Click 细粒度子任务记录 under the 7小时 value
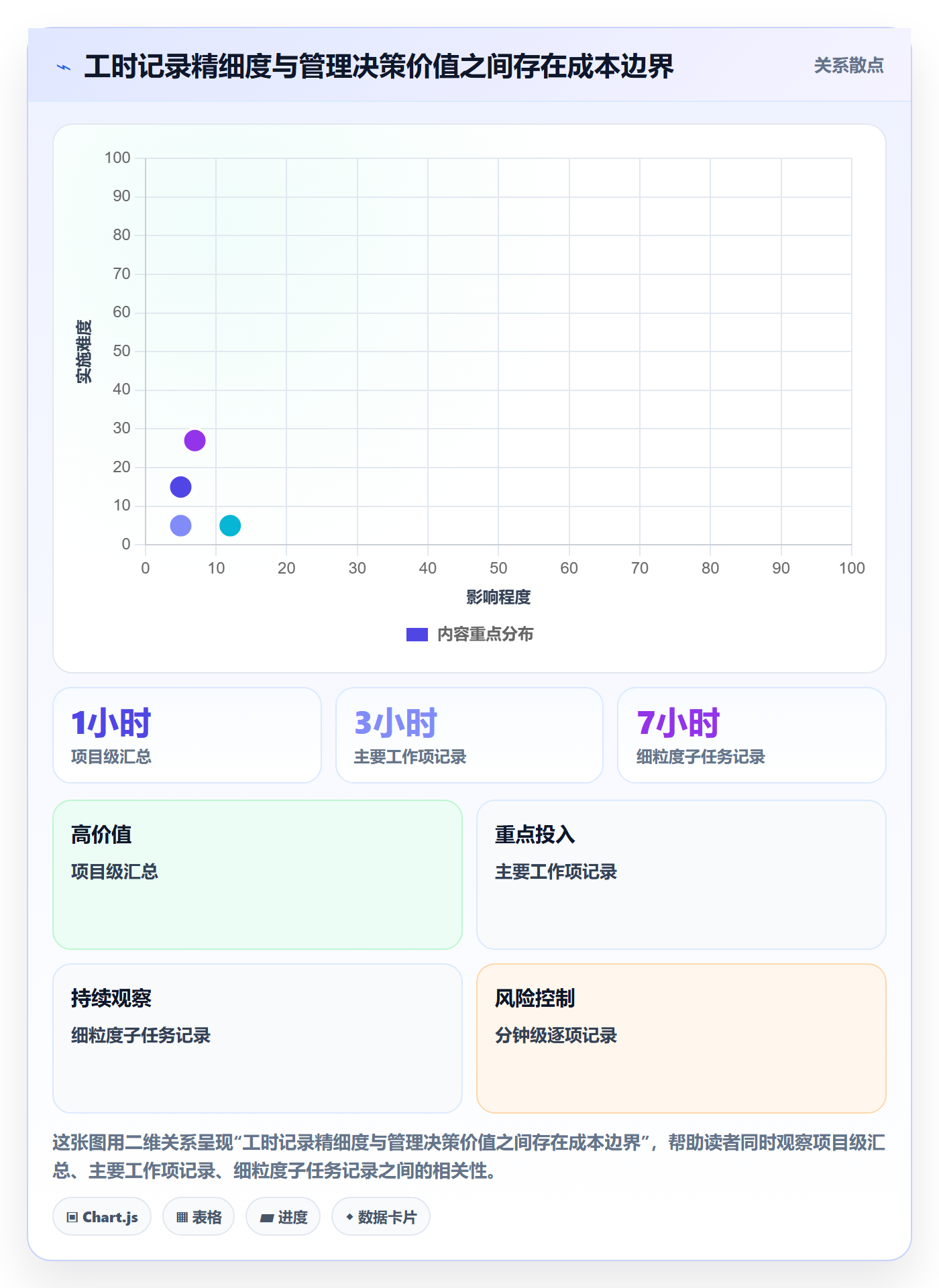This screenshot has width=939, height=1288. (x=701, y=757)
